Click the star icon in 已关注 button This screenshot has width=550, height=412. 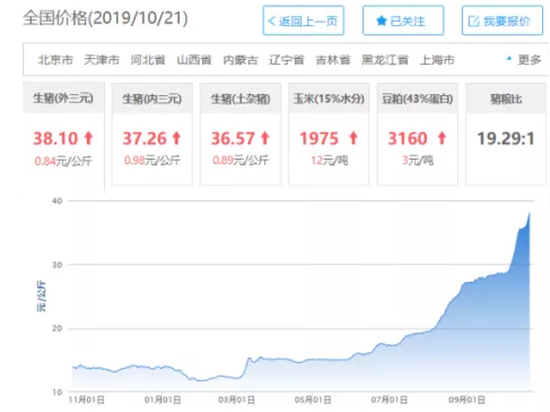click(x=381, y=21)
